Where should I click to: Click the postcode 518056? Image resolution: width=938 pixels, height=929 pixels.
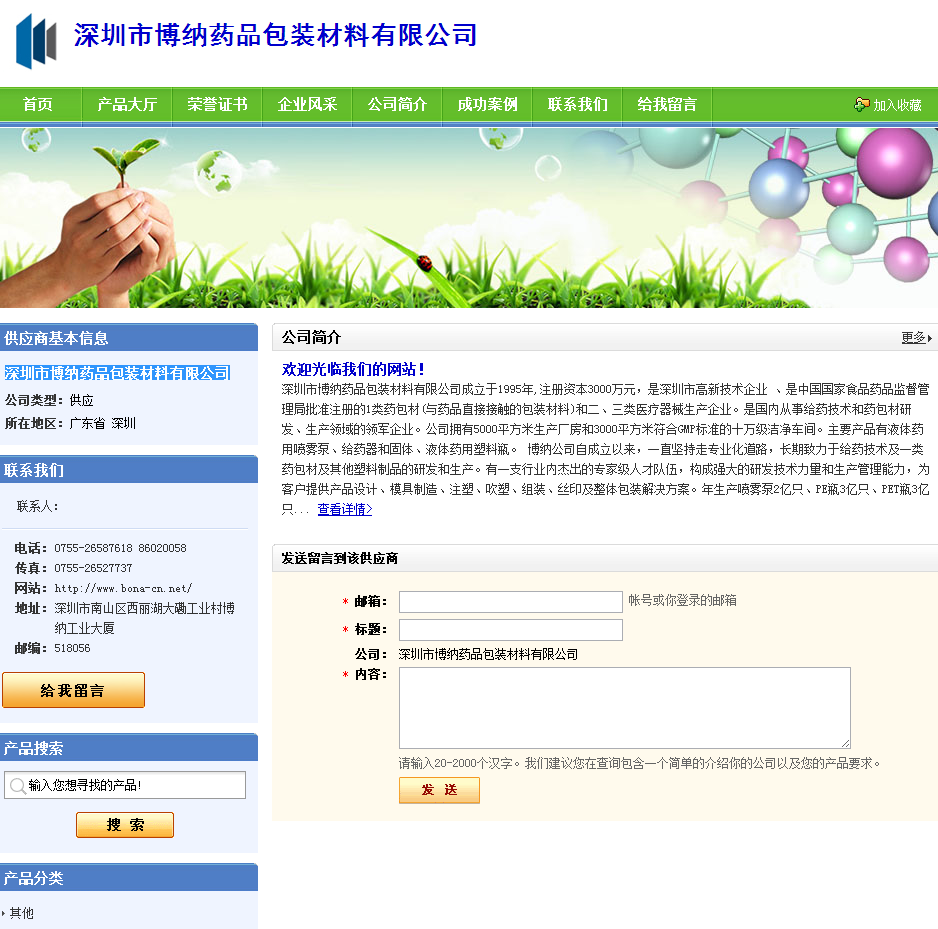click(72, 648)
